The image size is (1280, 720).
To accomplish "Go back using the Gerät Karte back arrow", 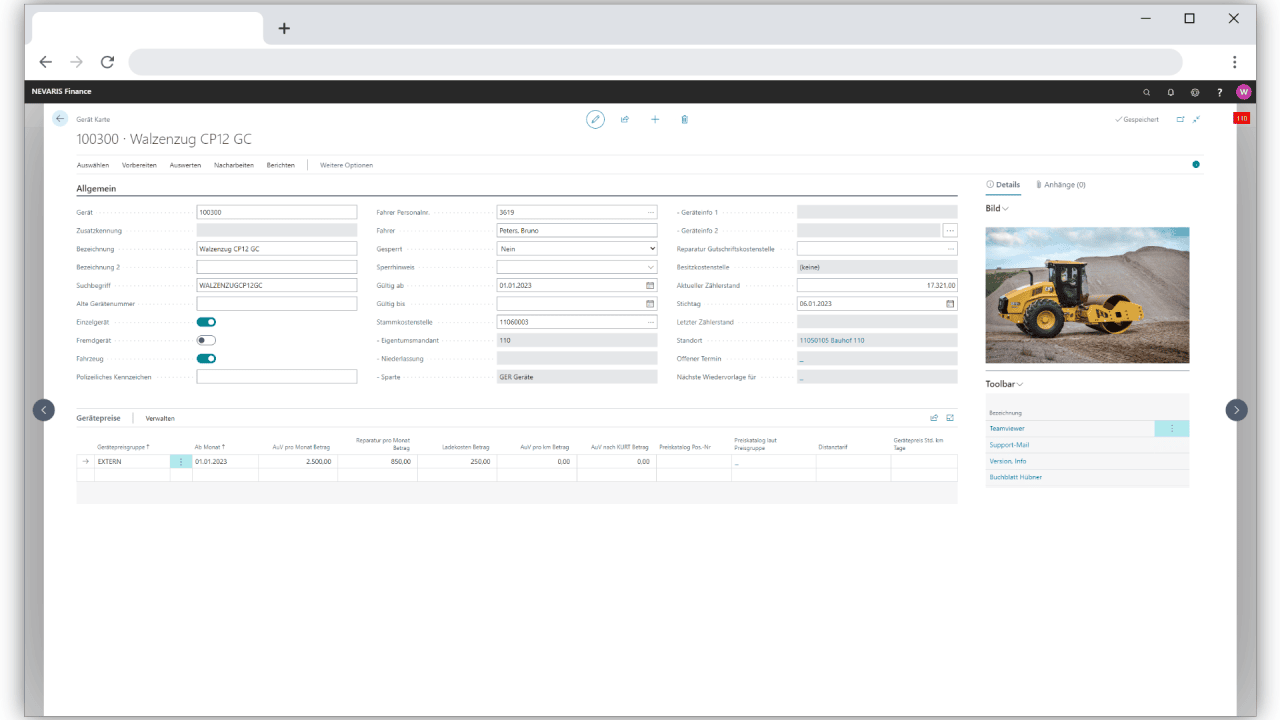I will point(60,119).
